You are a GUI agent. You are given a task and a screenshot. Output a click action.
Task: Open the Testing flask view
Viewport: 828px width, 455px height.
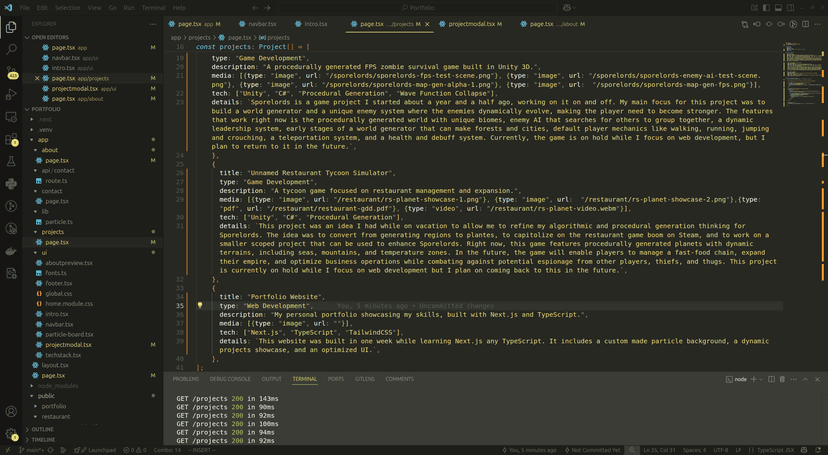click(x=11, y=162)
